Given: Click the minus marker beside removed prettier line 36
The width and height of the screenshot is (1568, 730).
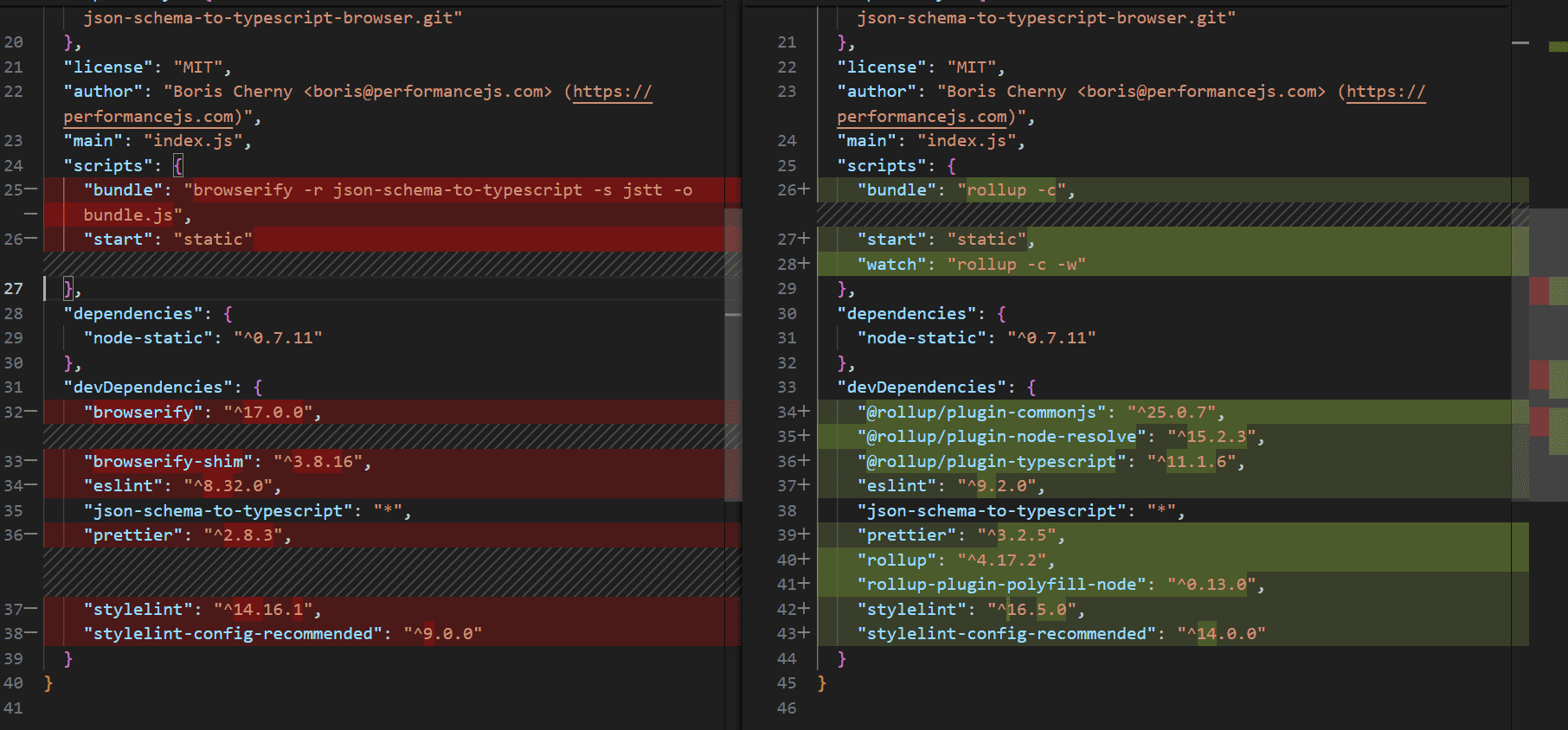Looking at the screenshot, I should pos(31,535).
